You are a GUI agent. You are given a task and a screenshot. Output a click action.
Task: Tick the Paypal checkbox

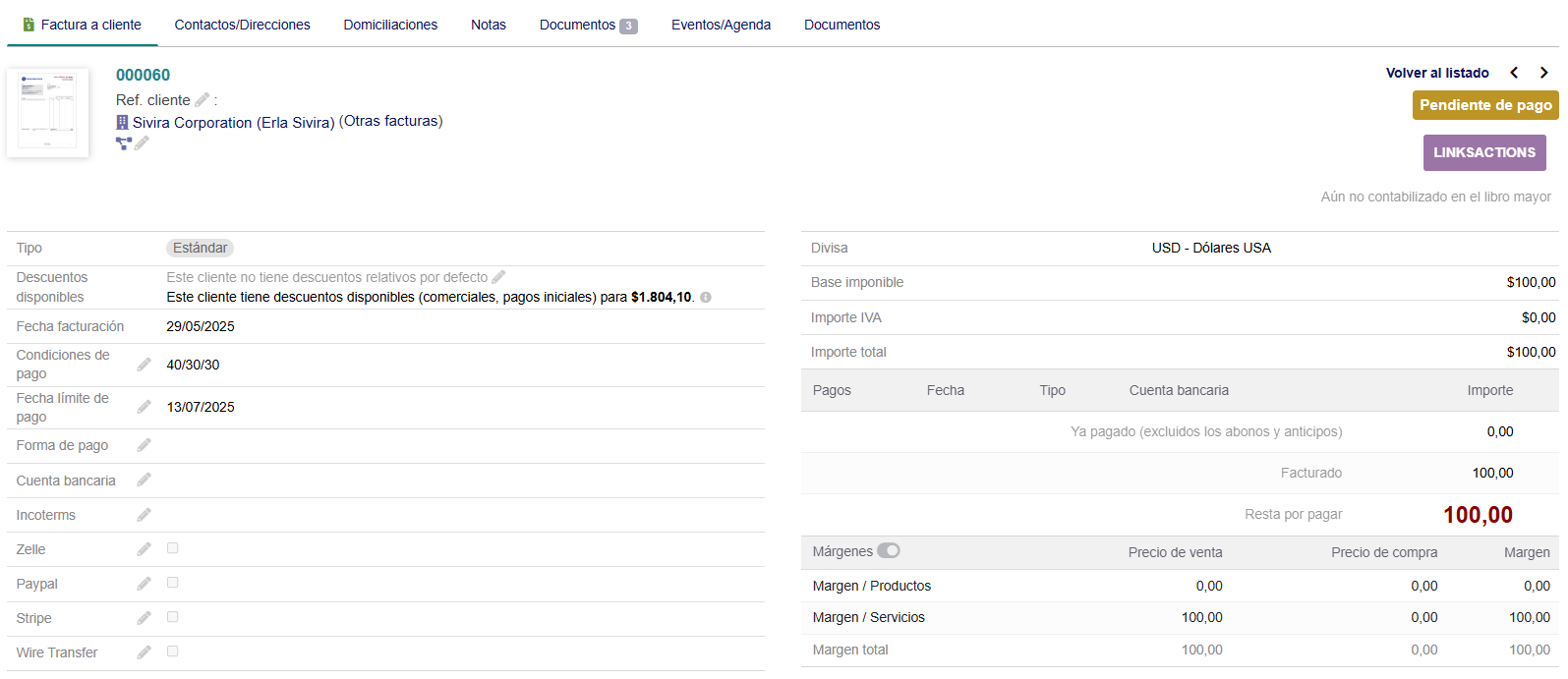point(173,583)
